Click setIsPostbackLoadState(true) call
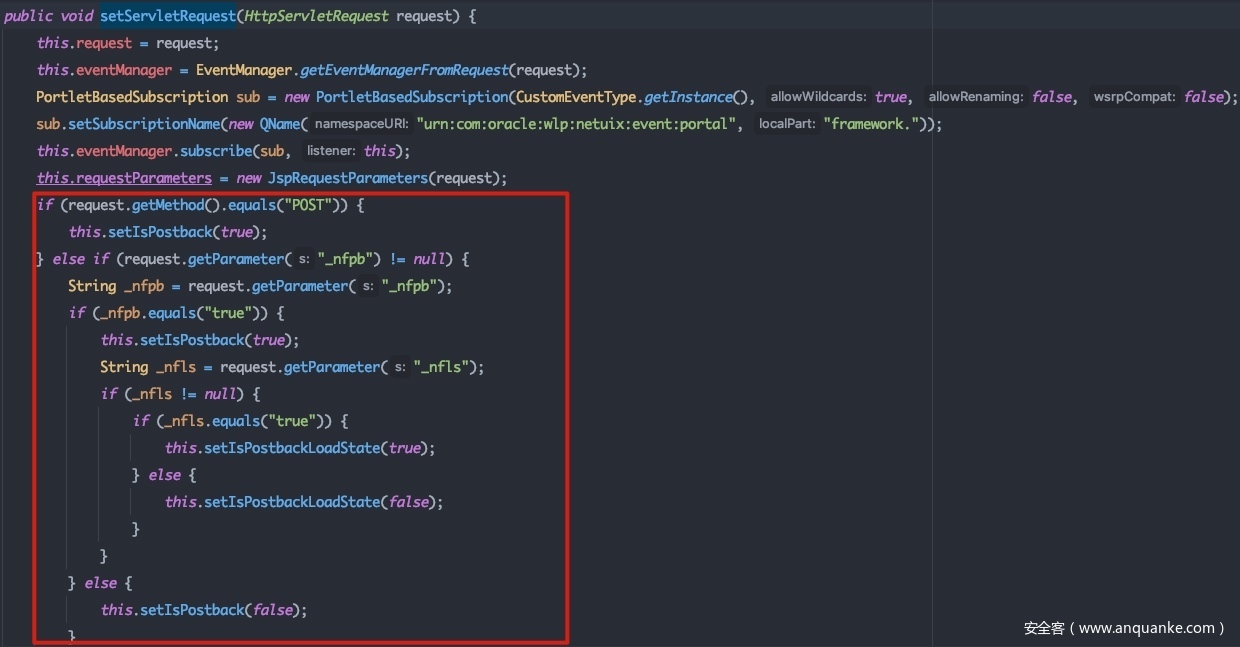The image size is (1240, 647). (x=300, y=448)
